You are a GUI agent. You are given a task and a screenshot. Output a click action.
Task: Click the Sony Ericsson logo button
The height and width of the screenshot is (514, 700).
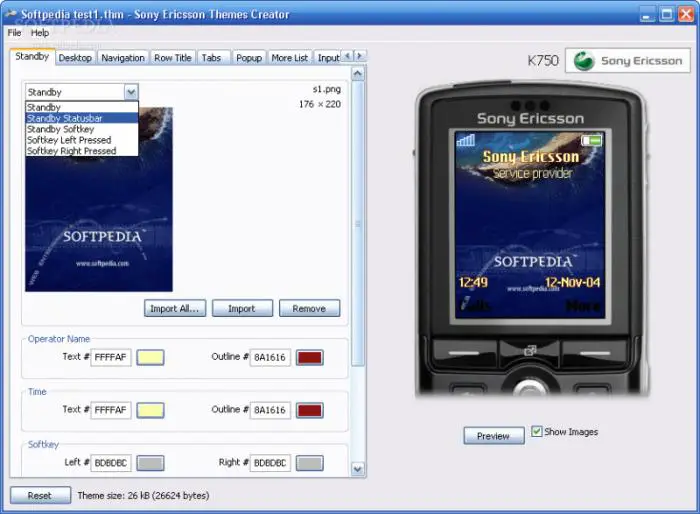(x=628, y=60)
